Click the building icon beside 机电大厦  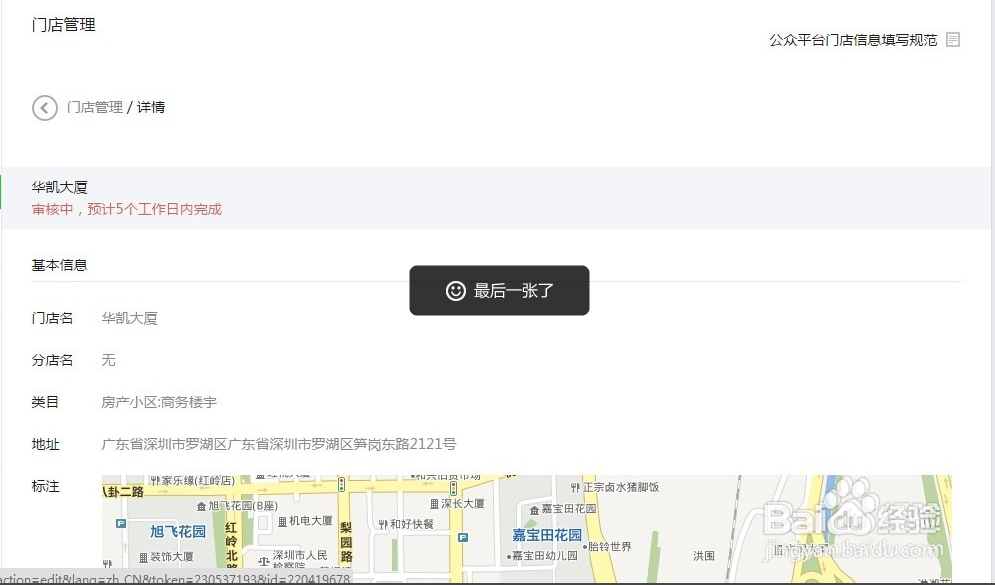tap(283, 521)
